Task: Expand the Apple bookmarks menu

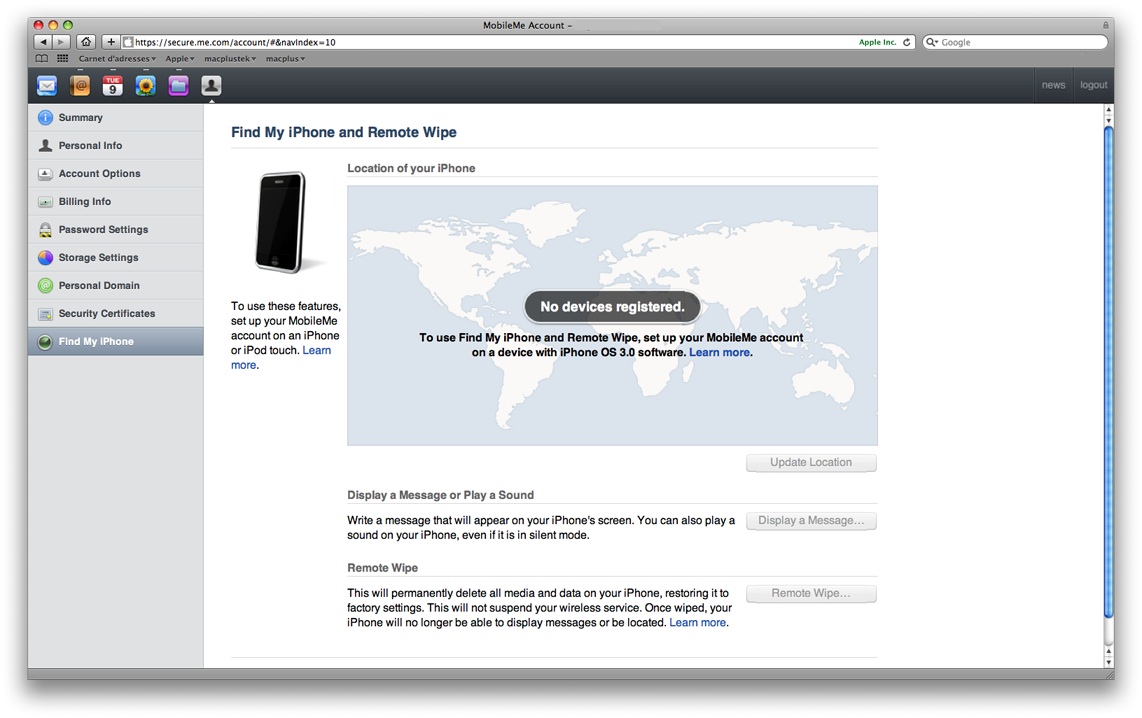Action: (179, 58)
